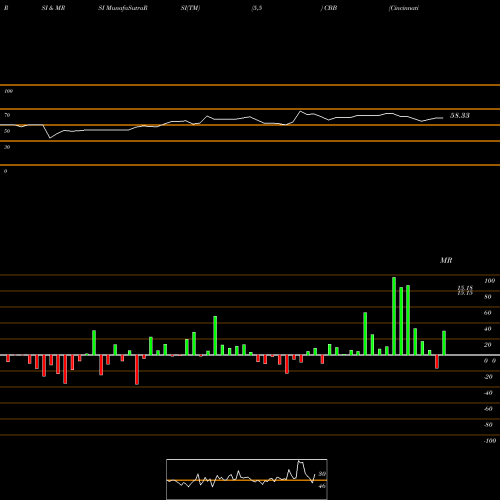Click the 'SI(TM)' header text
The height and width of the screenshot is (500, 500).
point(190,8)
